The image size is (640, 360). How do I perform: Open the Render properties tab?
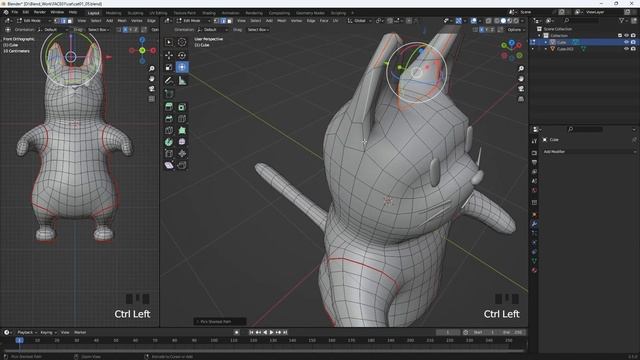(x=534, y=153)
